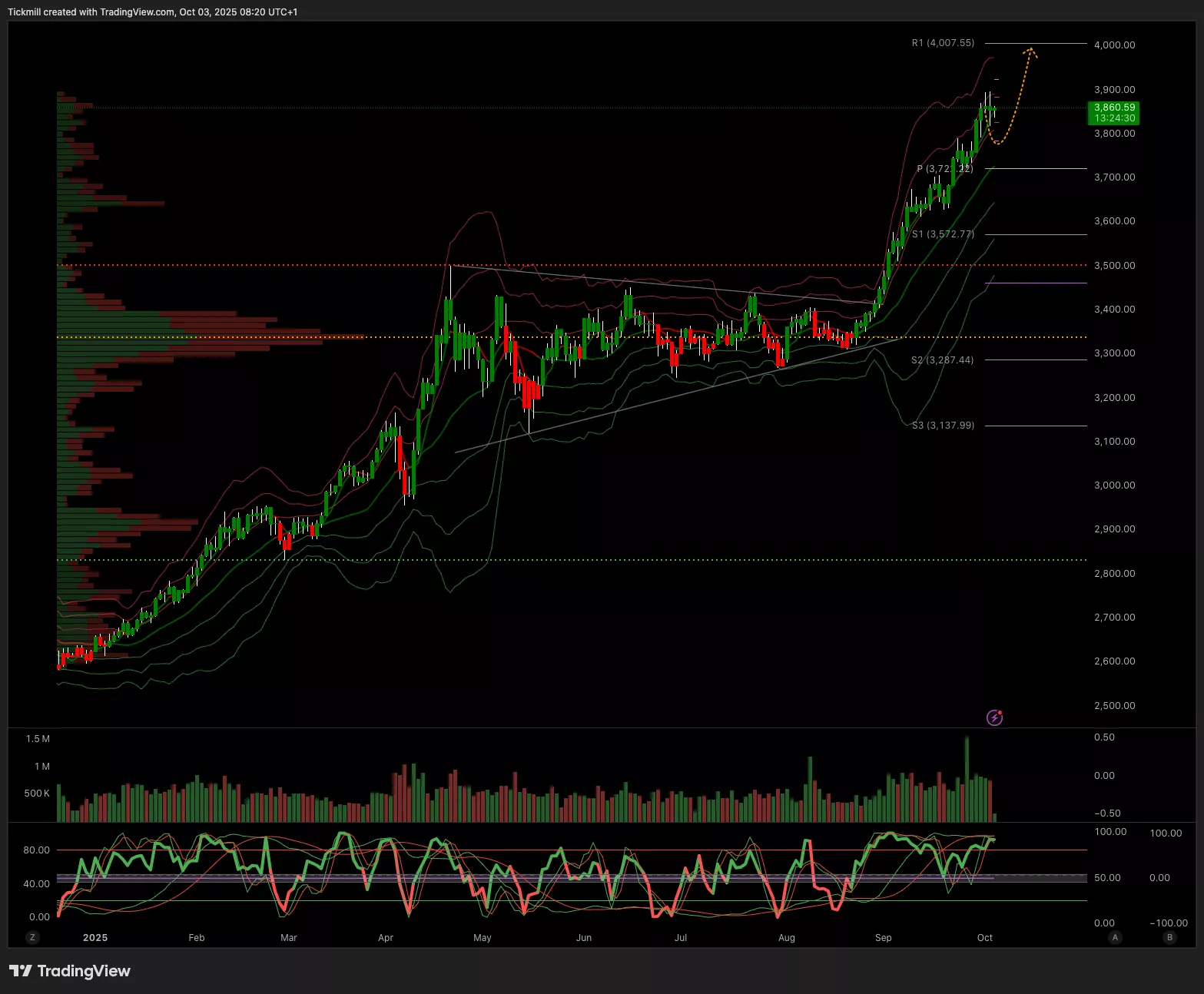Viewport: 1204px width, 994px height.
Task: Click the Sep label on the time axis
Action: tap(883, 938)
